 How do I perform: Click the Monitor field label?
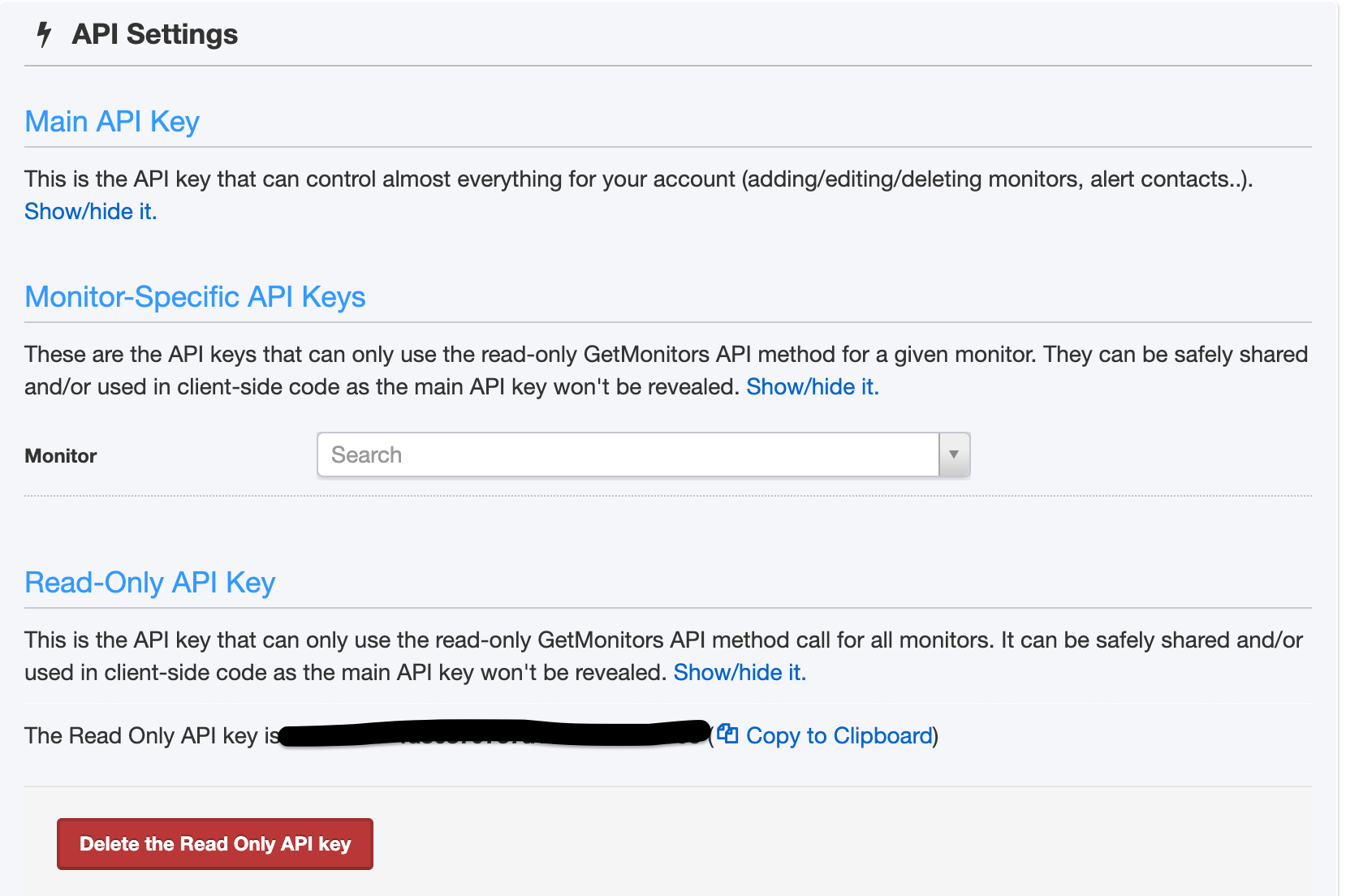click(61, 456)
